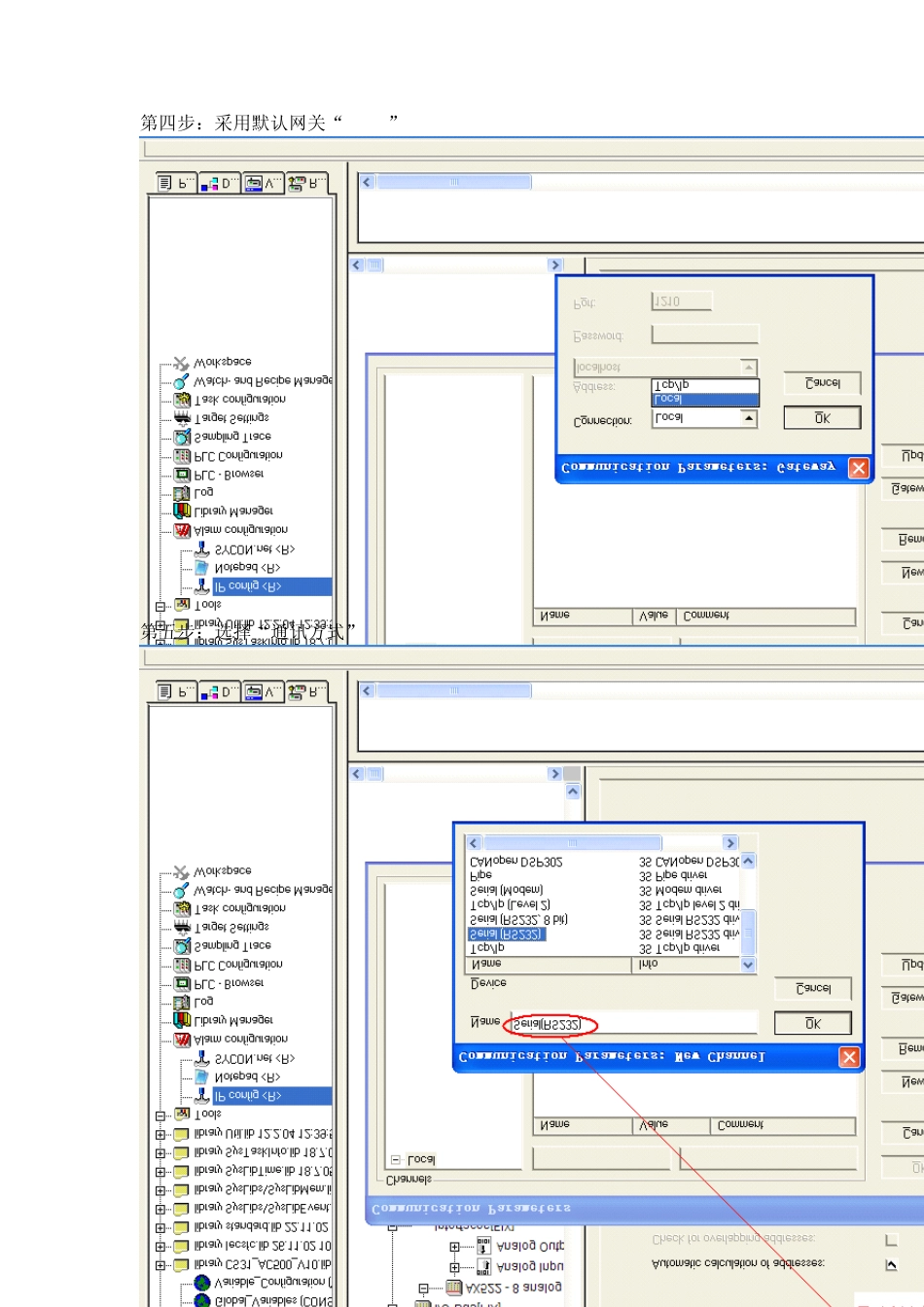Click AX522 - 8 analog module icon
Image resolution: width=924 pixels, height=1307 pixels.
tap(452, 1288)
